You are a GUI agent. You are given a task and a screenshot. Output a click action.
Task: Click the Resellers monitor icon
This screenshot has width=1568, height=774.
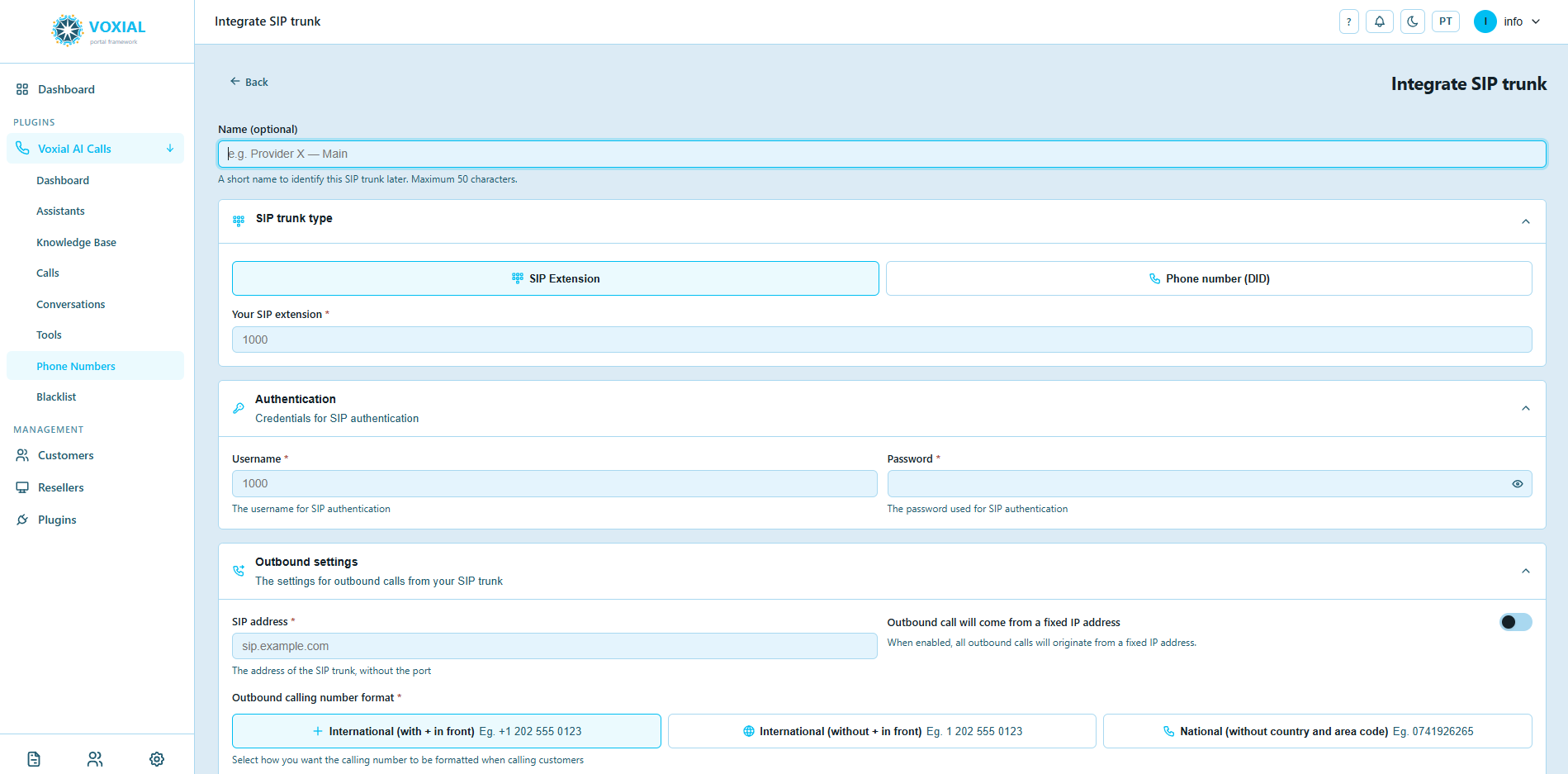pyautogui.click(x=22, y=487)
